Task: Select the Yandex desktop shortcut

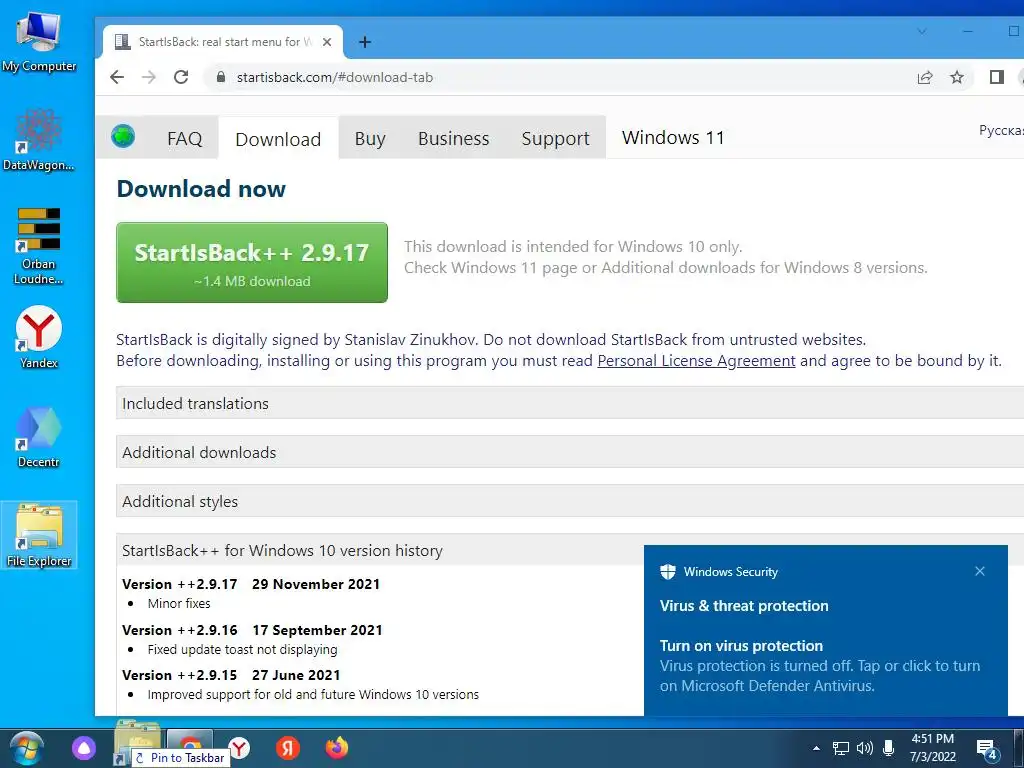Action: tap(39, 338)
